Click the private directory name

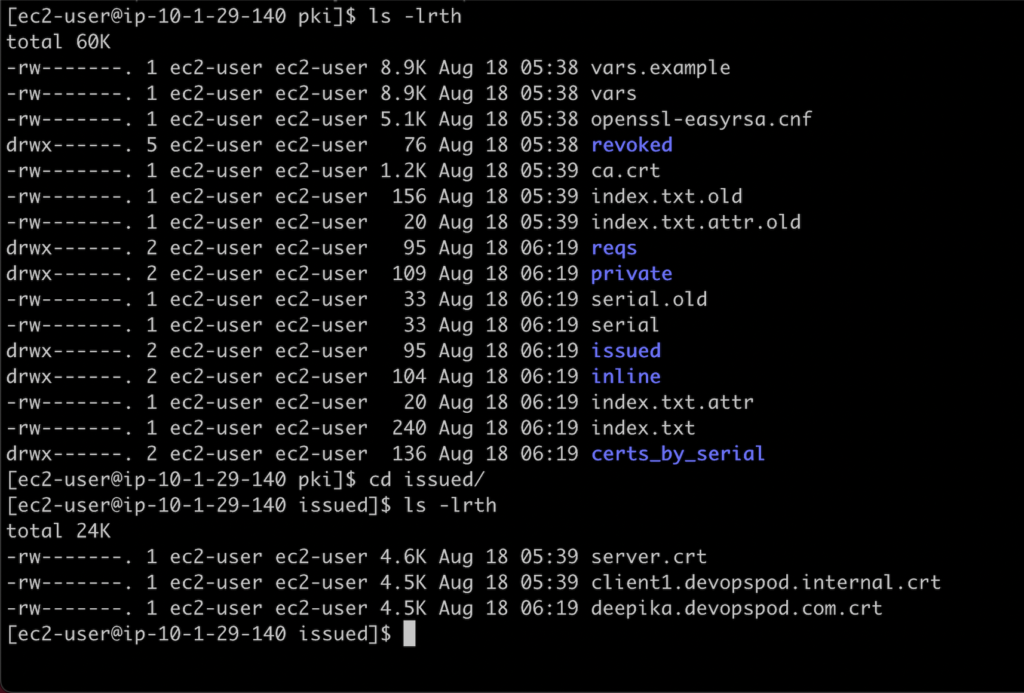coord(632,274)
